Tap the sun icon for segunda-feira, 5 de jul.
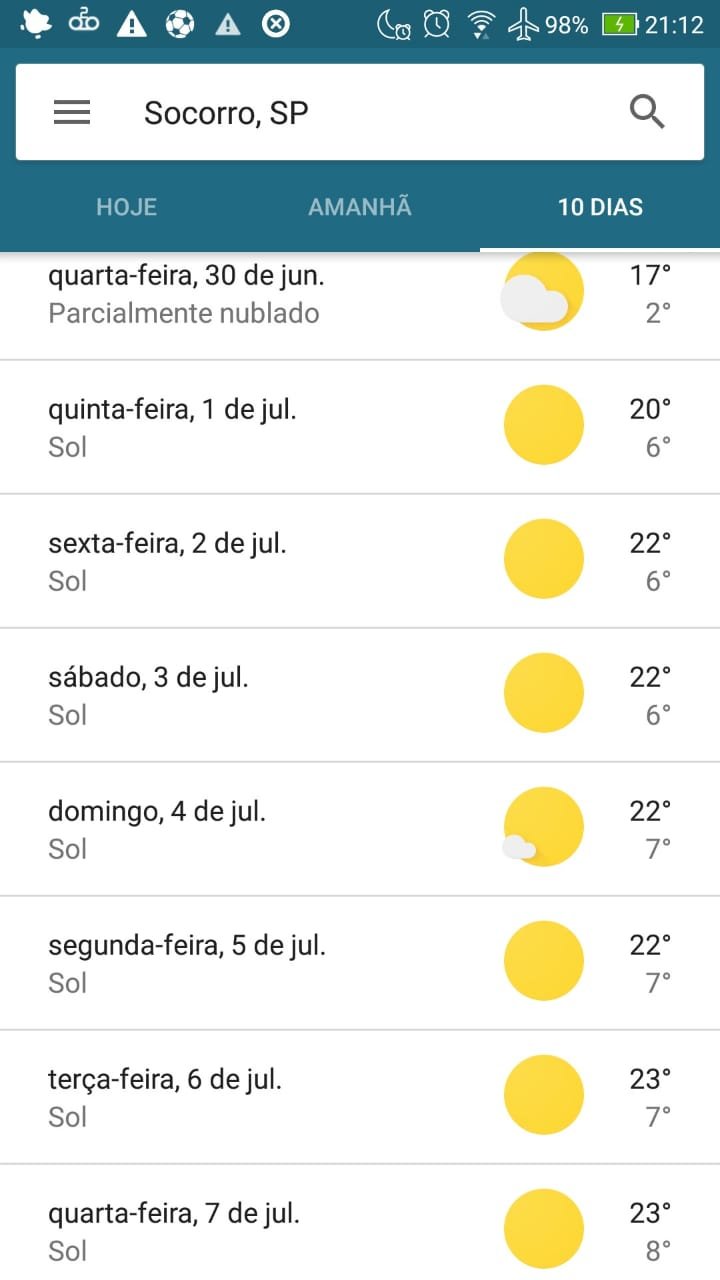Viewport: 720px width, 1280px height. 543,961
